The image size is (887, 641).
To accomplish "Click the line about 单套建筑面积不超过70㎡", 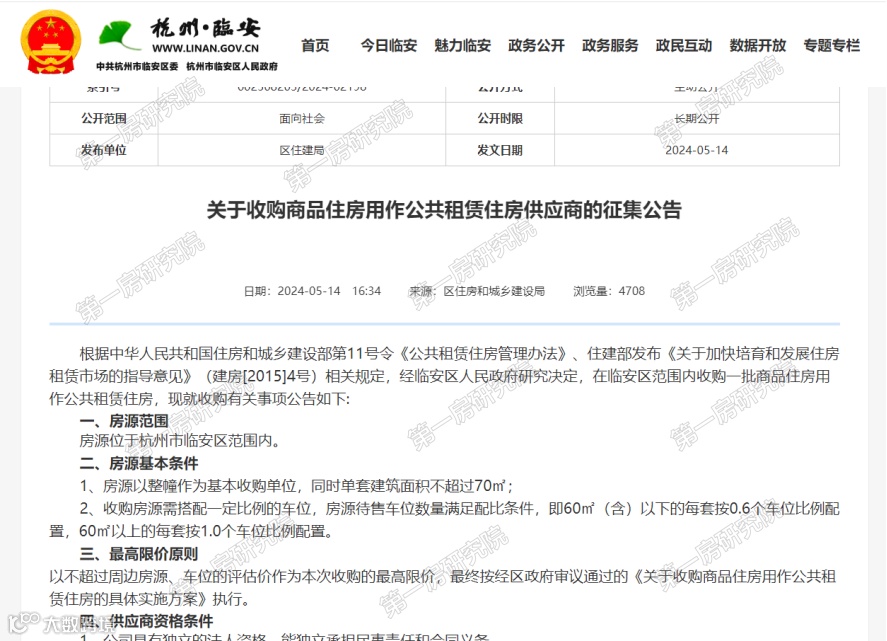I will tap(296, 486).
